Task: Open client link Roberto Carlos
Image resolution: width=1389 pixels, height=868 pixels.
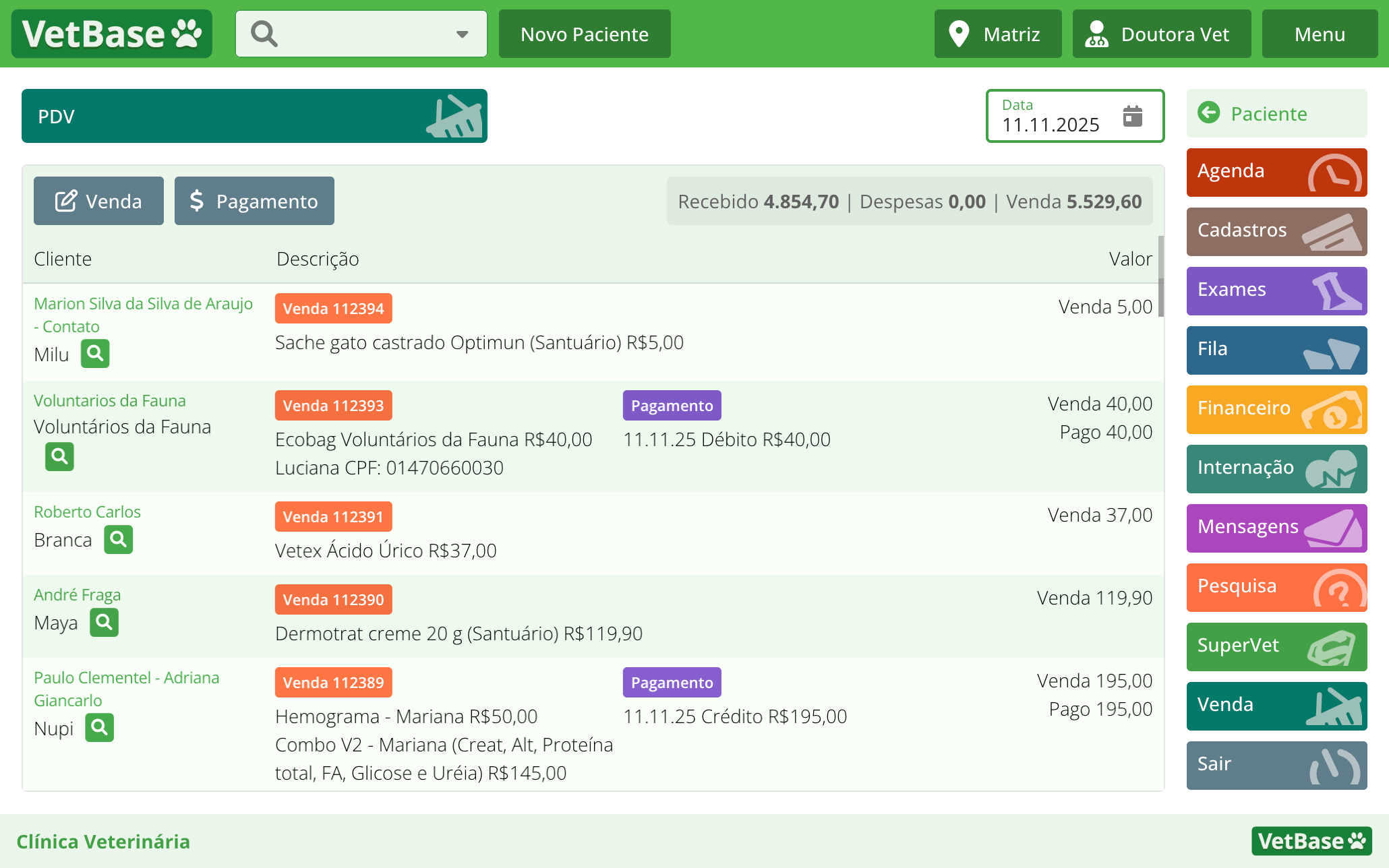Action: pos(87,511)
